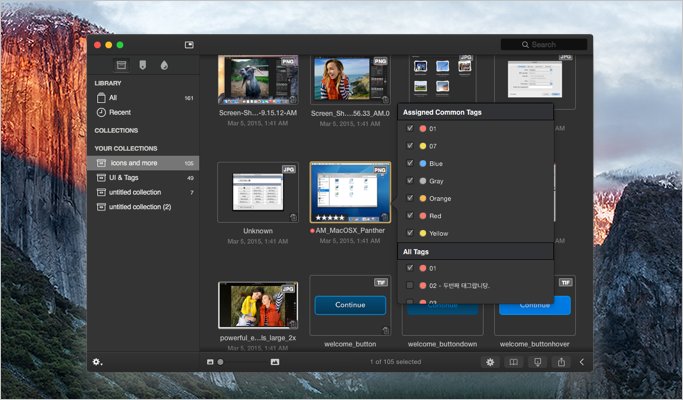
Task: Select the powerful_e...ls_large_2x photo thumbnail
Action: tap(258, 305)
